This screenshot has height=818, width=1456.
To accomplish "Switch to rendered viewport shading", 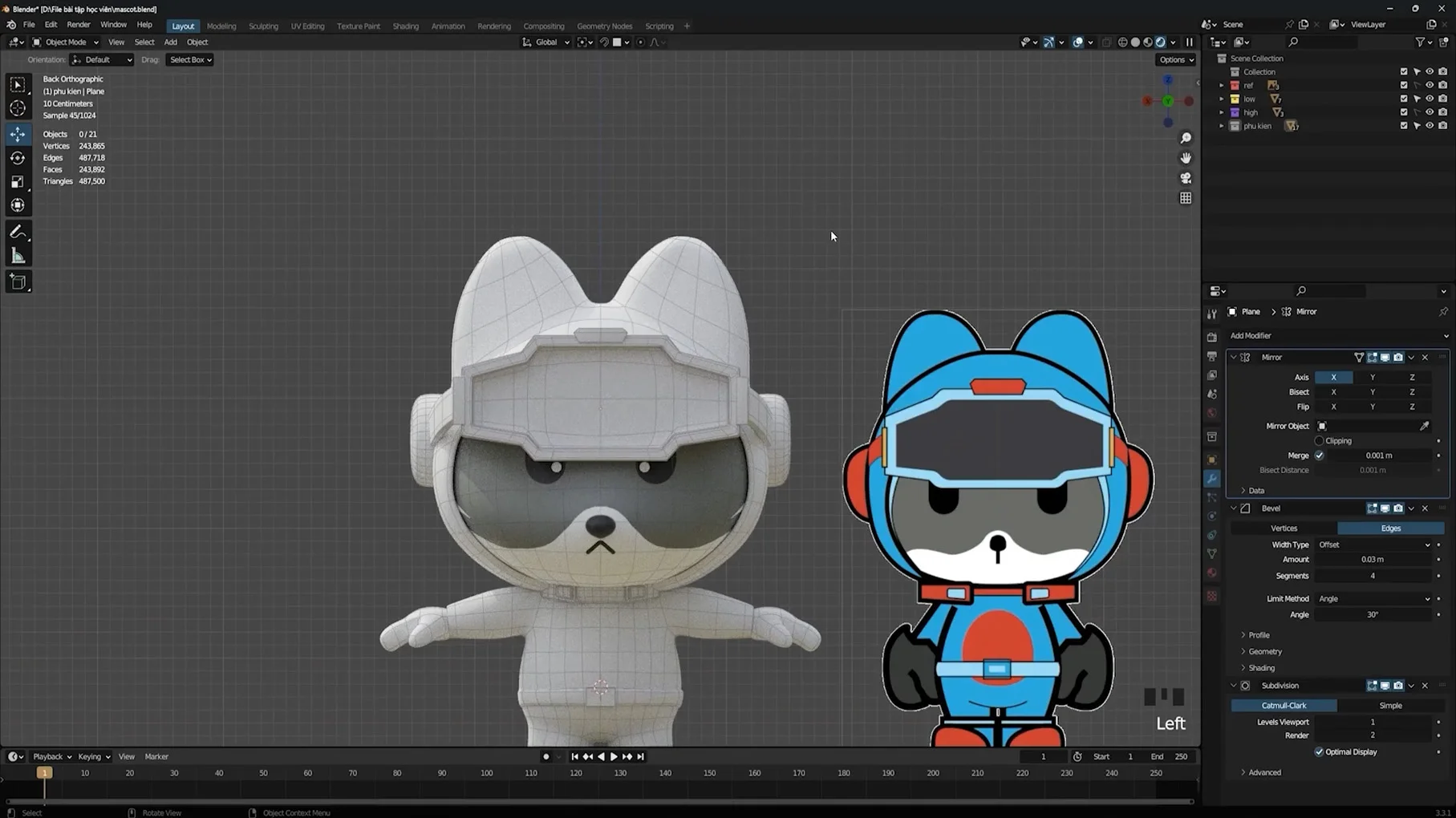I will click(1160, 42).
